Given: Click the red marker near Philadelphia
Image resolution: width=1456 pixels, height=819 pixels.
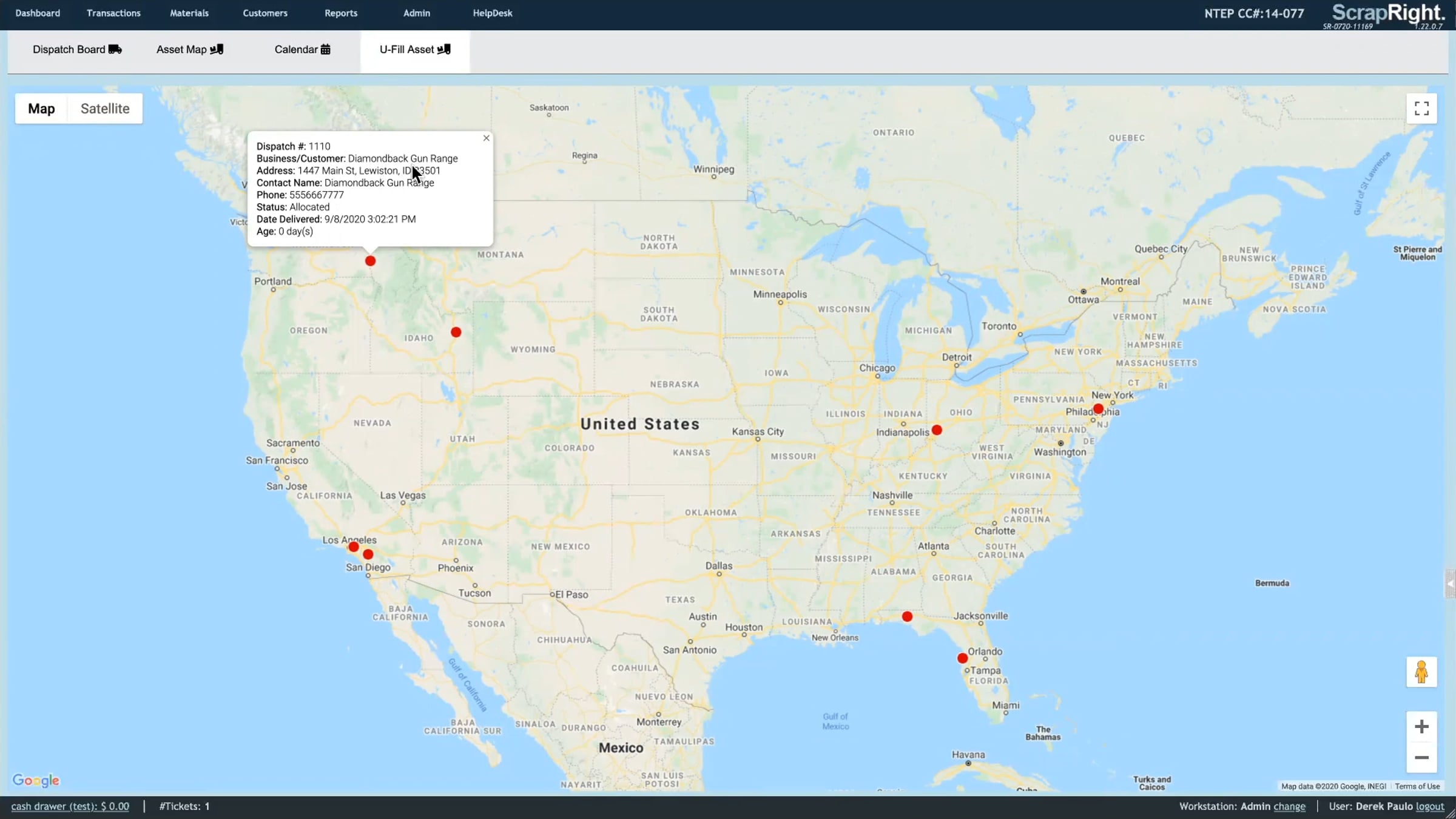Looking at the screenshot, I should pos(1098,409).
